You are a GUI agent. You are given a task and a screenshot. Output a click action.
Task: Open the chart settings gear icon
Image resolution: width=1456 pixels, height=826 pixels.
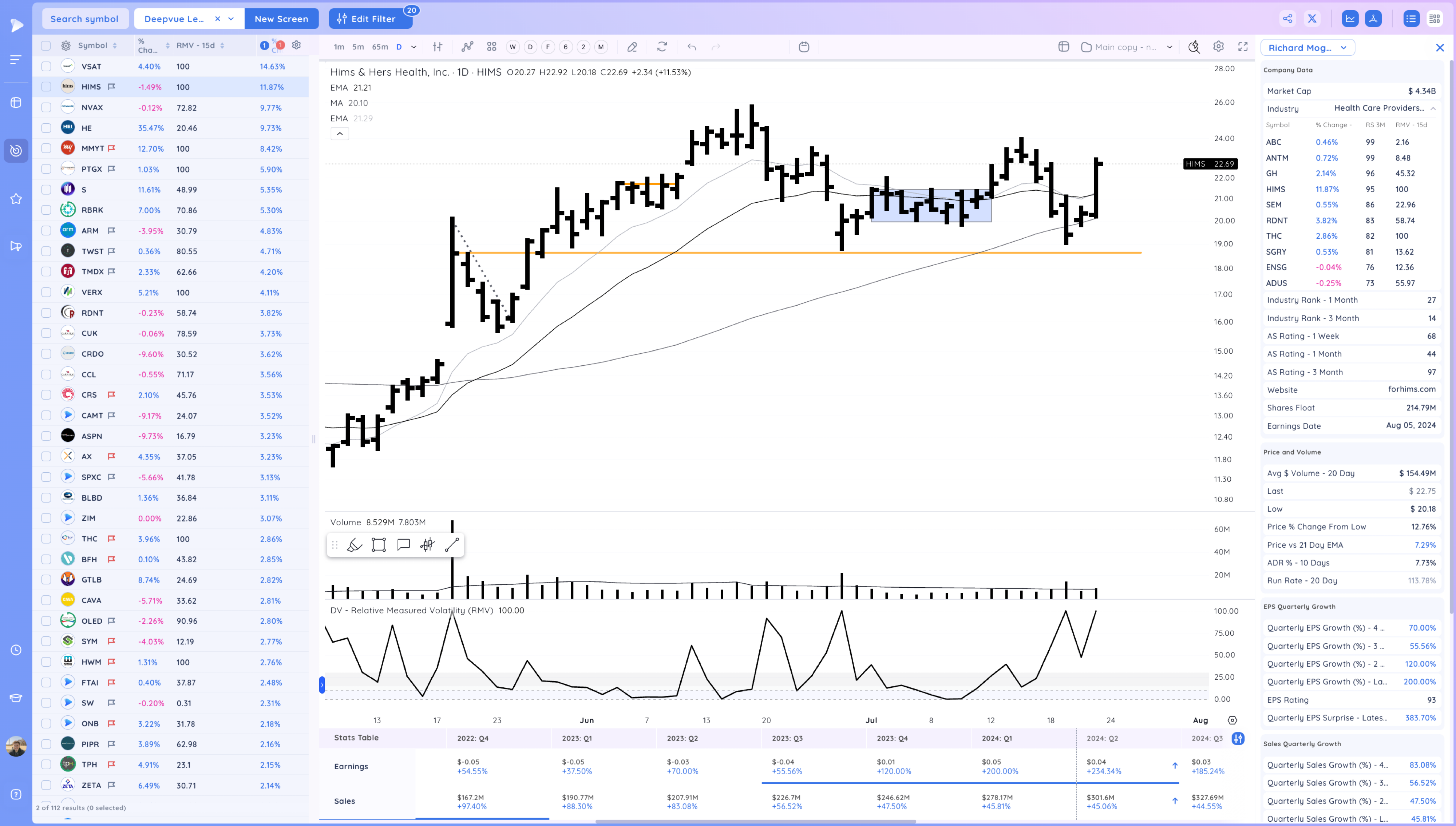1218,47
